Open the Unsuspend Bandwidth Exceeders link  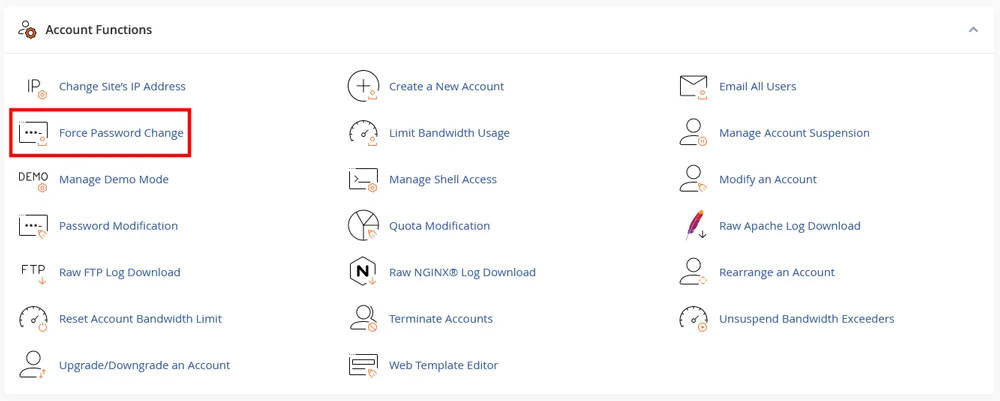coord(807,319)
